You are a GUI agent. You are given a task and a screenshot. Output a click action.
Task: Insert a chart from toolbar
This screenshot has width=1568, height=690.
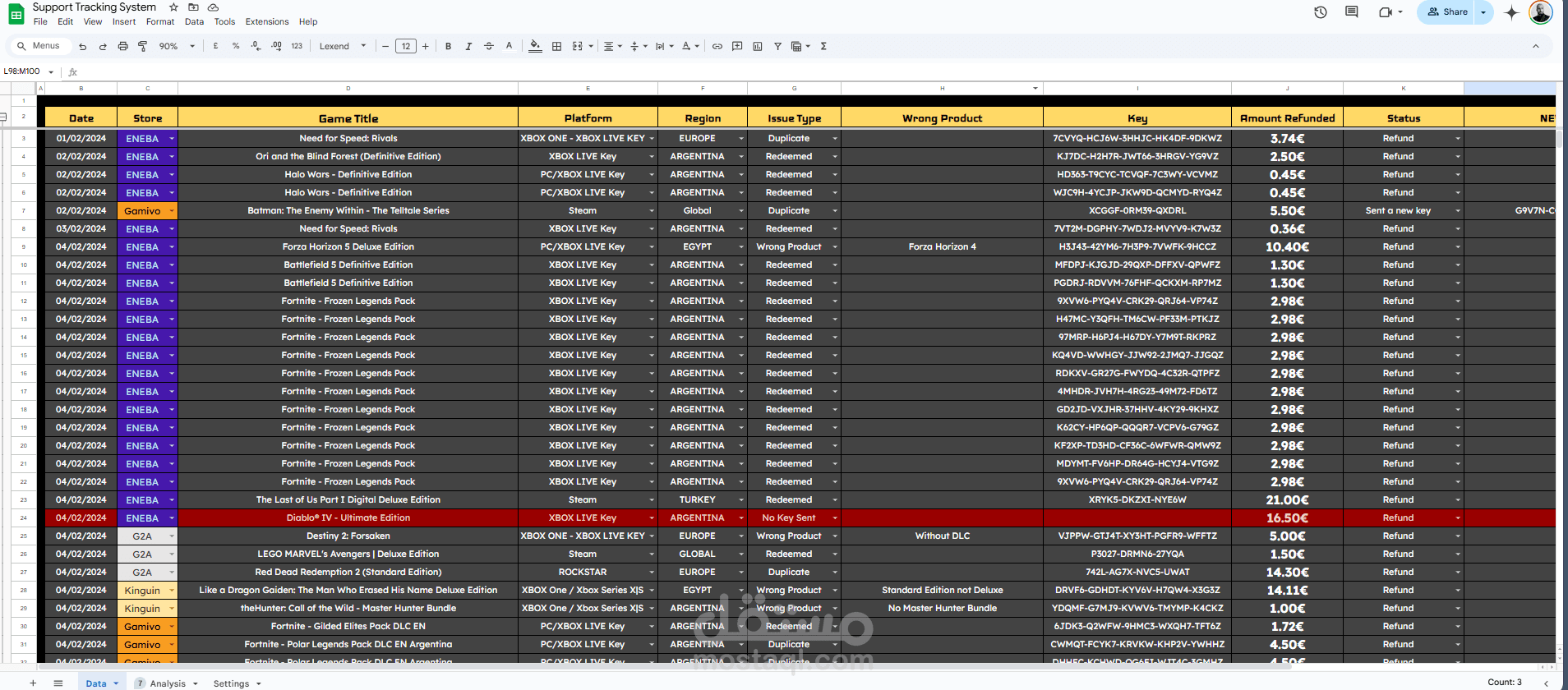[758, 46]
